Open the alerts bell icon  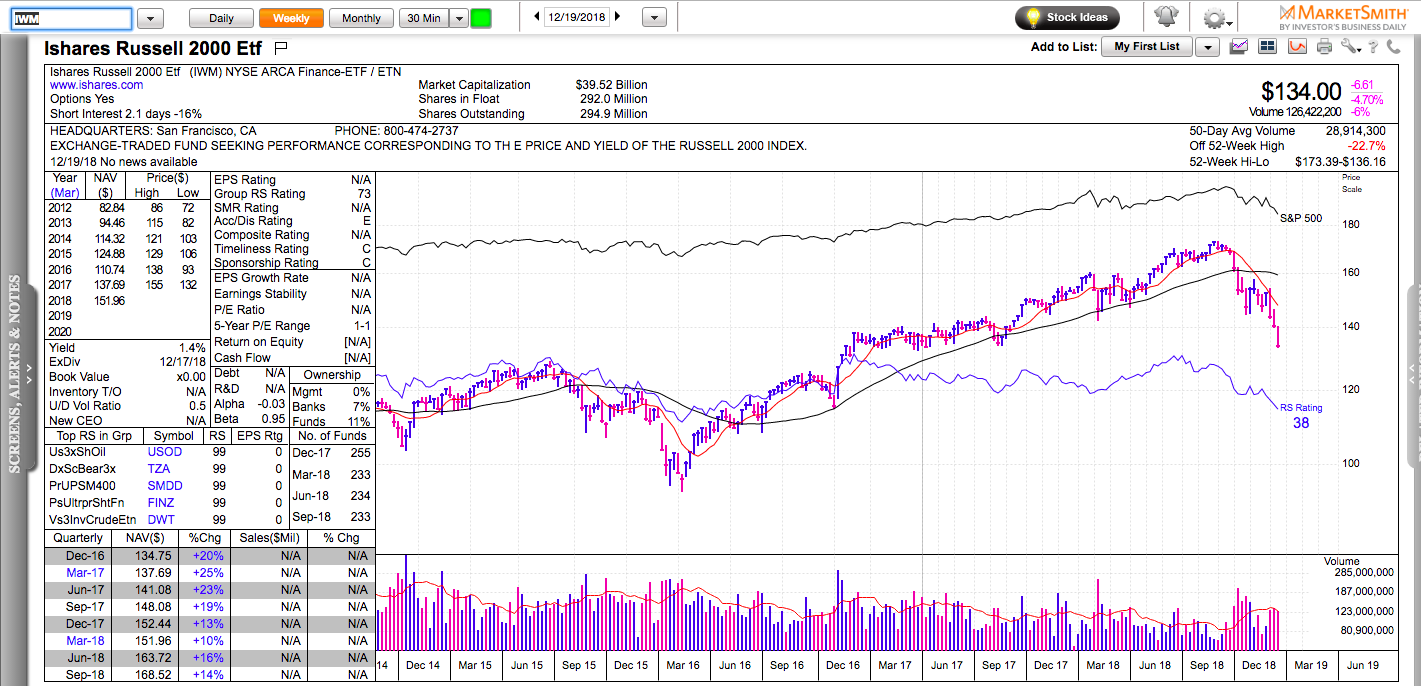click(x=1165, y=17)
